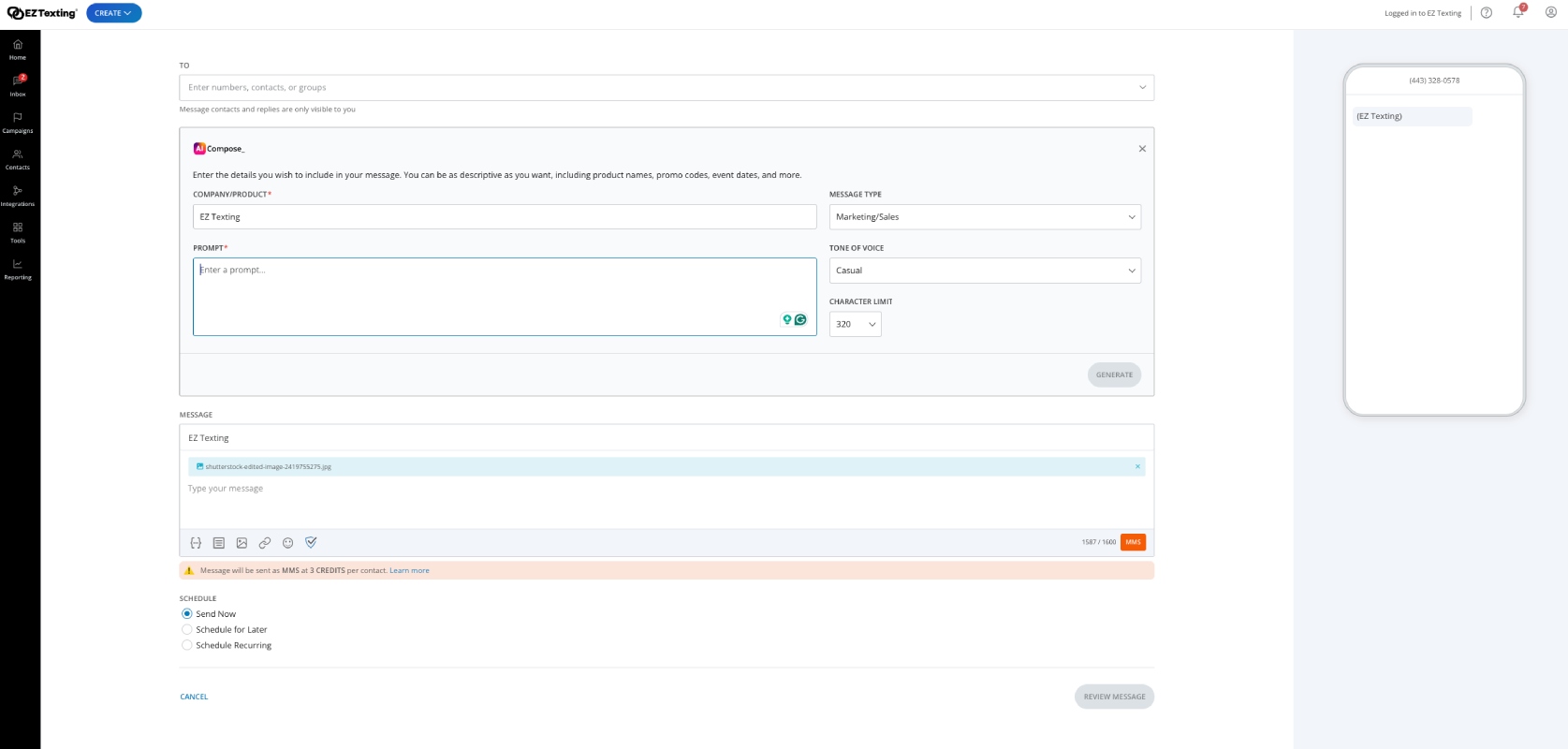Click the shutterstock attachment file name
The image size is (1568, 749).
[x=269, y=466]
